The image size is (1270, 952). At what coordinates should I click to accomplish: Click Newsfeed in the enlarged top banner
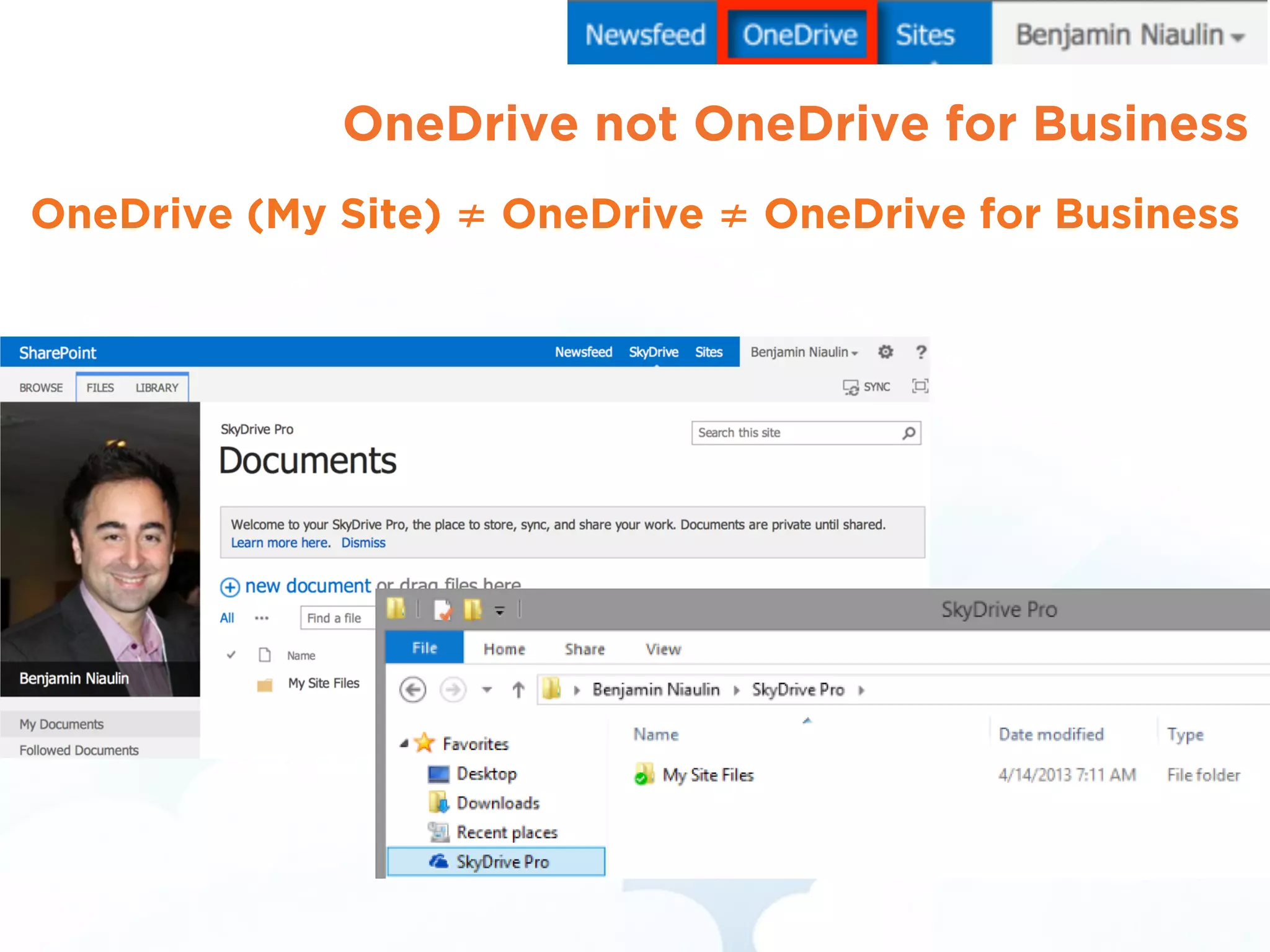(645, 35)
